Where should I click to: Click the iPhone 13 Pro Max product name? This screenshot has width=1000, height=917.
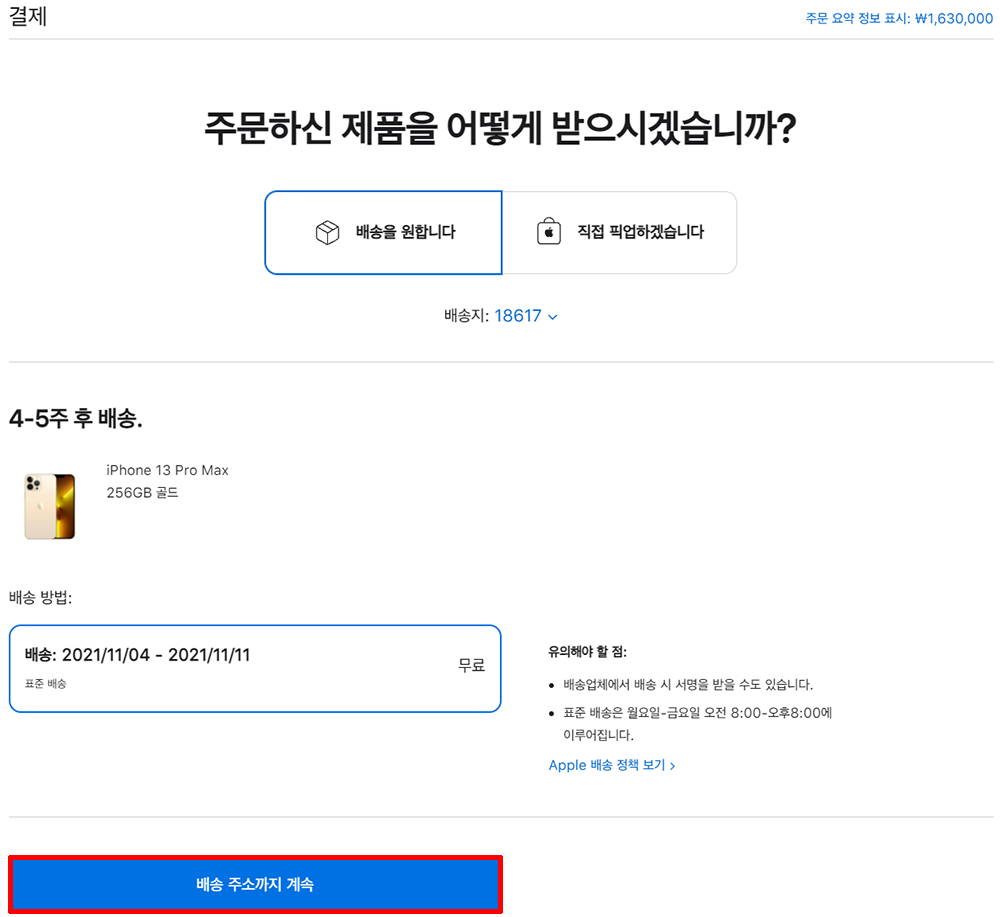[x=167, y=470]
